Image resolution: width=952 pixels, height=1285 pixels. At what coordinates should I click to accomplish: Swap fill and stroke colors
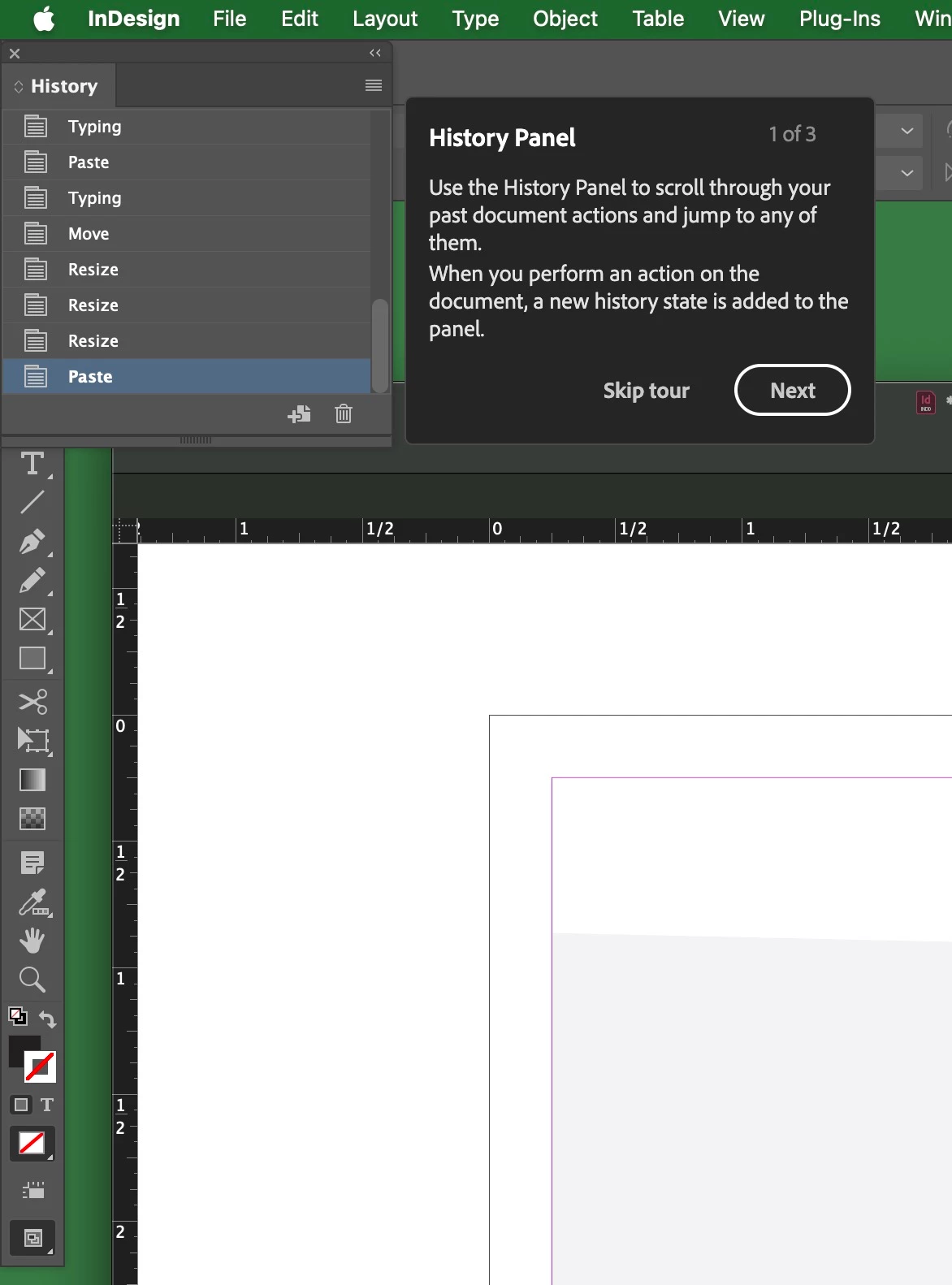click(48, 1020)
